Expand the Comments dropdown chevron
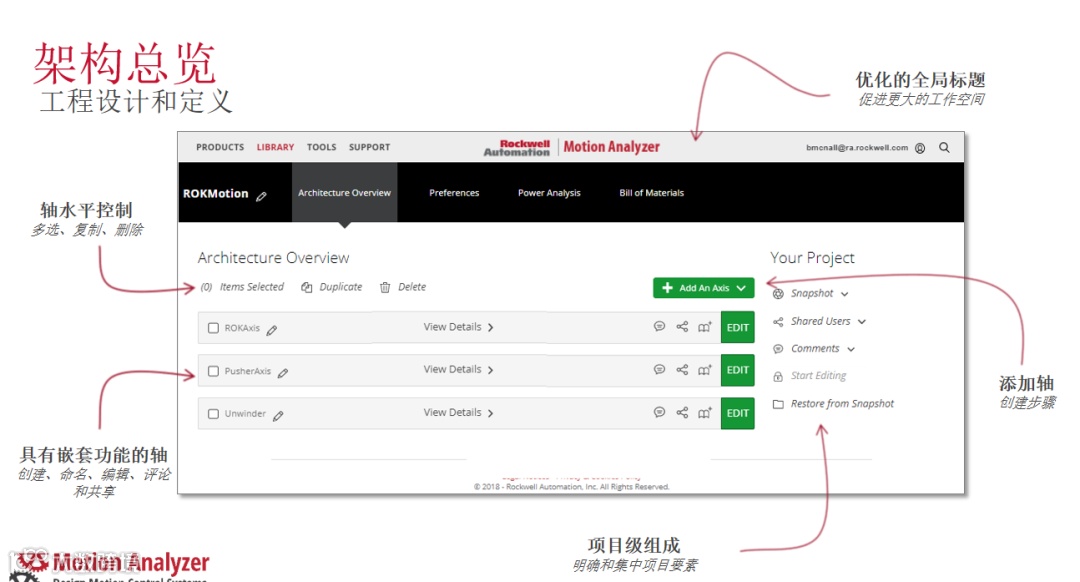 pos(851,349)
